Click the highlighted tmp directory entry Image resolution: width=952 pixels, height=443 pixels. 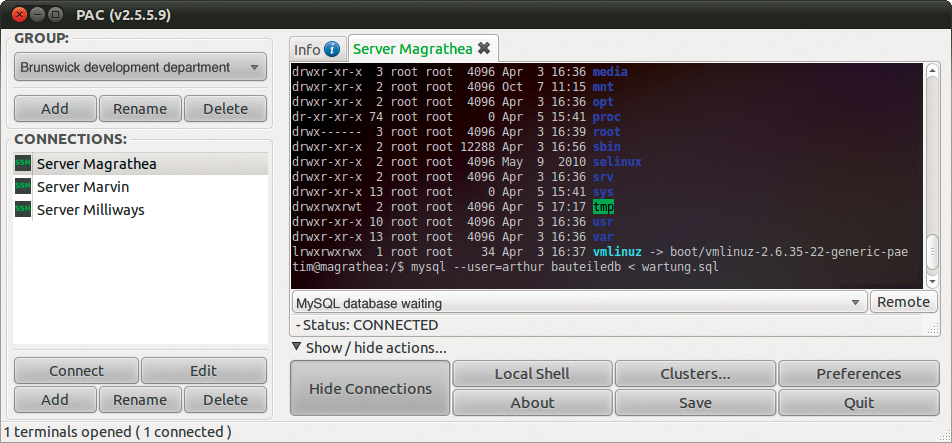604,207
